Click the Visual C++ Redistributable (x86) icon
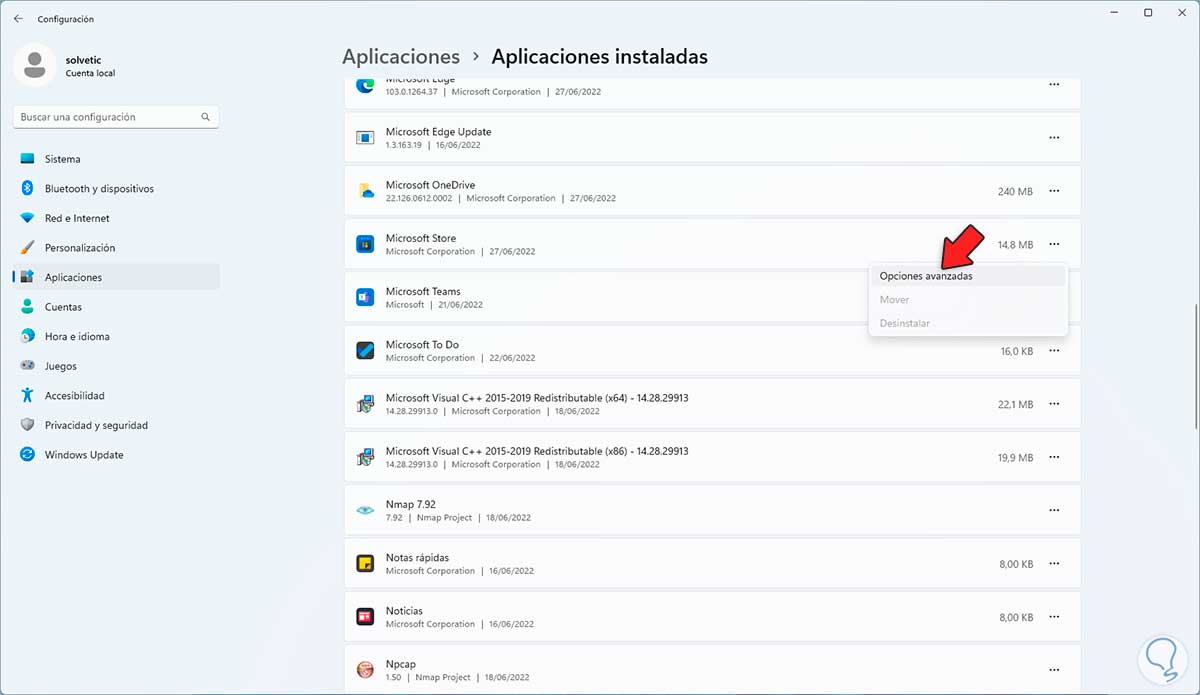 (365, 457)
